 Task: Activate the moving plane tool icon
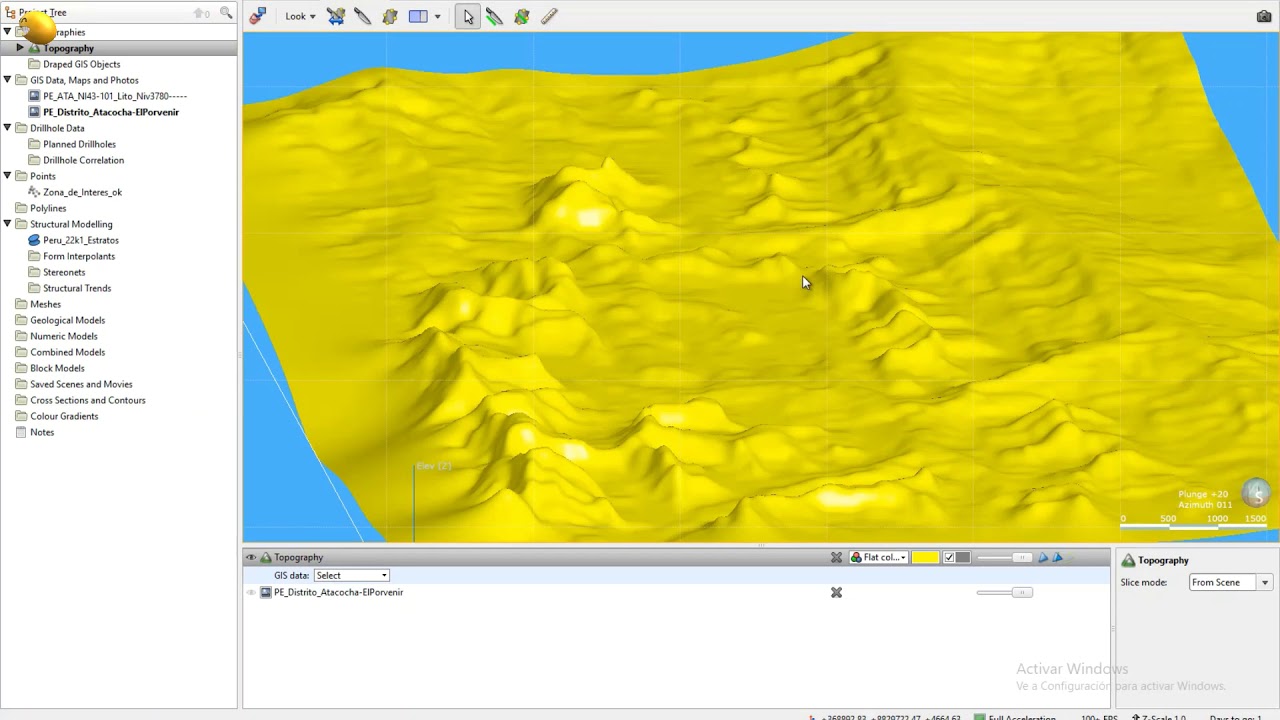pos(336,16)
